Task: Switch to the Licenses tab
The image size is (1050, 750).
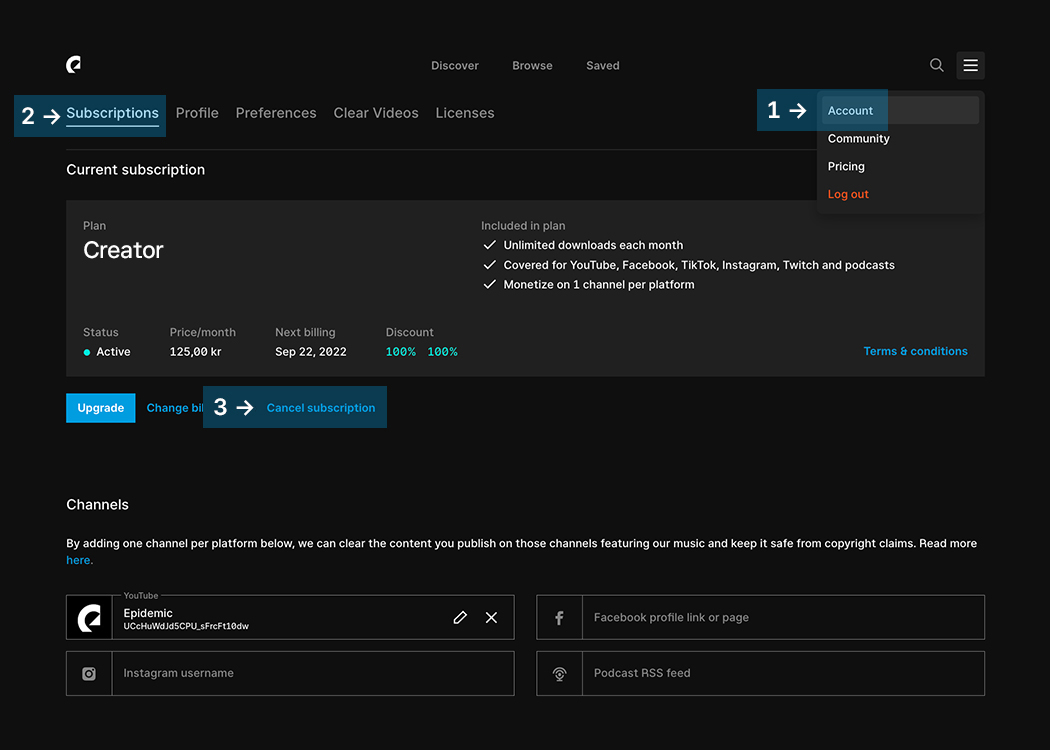Action: pyautogui.click(x=465, y=113)
